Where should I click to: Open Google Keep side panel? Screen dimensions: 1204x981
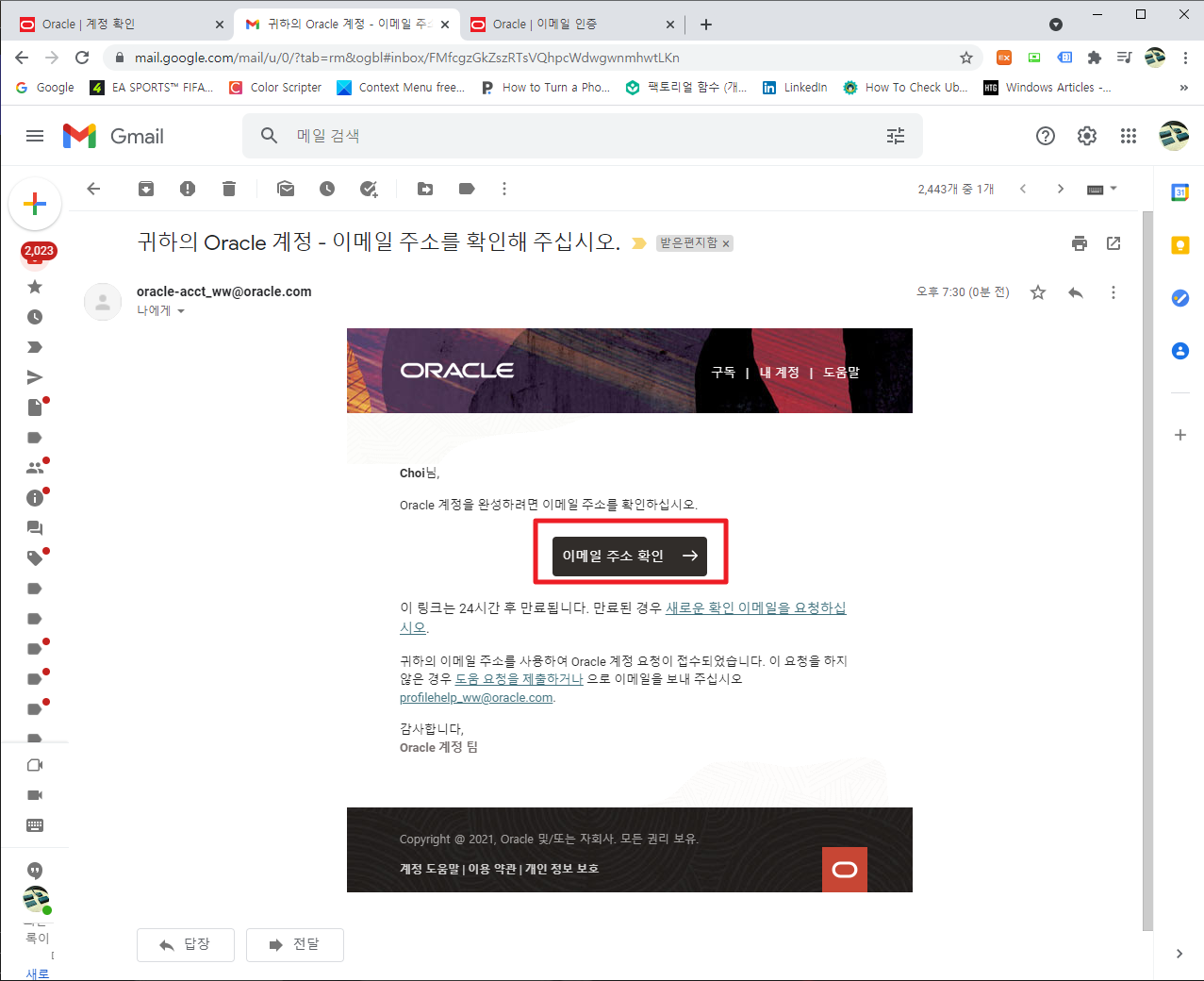click(1179, 245)
